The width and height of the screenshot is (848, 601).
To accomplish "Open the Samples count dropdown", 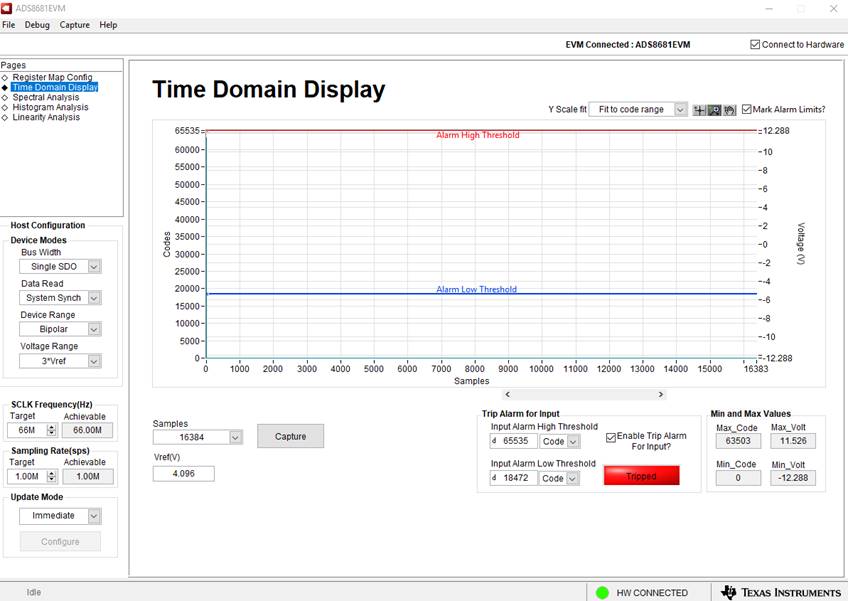I will (x=236, y=437).
